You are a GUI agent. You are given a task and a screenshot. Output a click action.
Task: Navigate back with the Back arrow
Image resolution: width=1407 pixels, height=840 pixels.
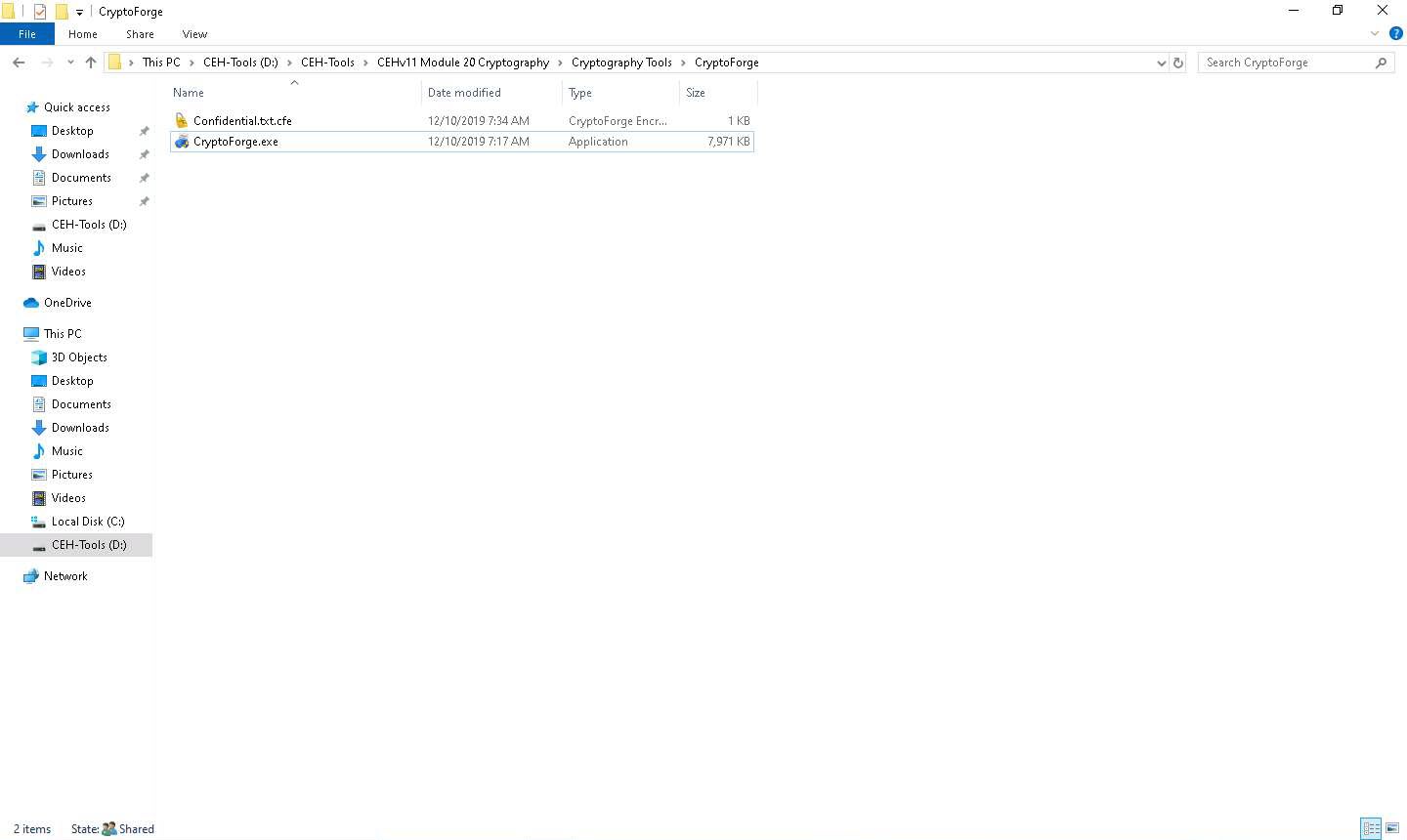click(x=19, y=63)
